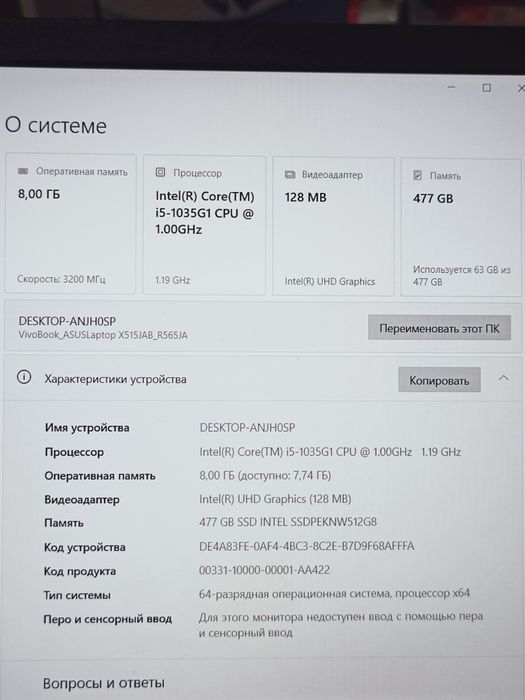Screen dimensions: 525x700
Task: Open the Видеоадаптер 128 MB card
Action: click(x=333, y=226)
